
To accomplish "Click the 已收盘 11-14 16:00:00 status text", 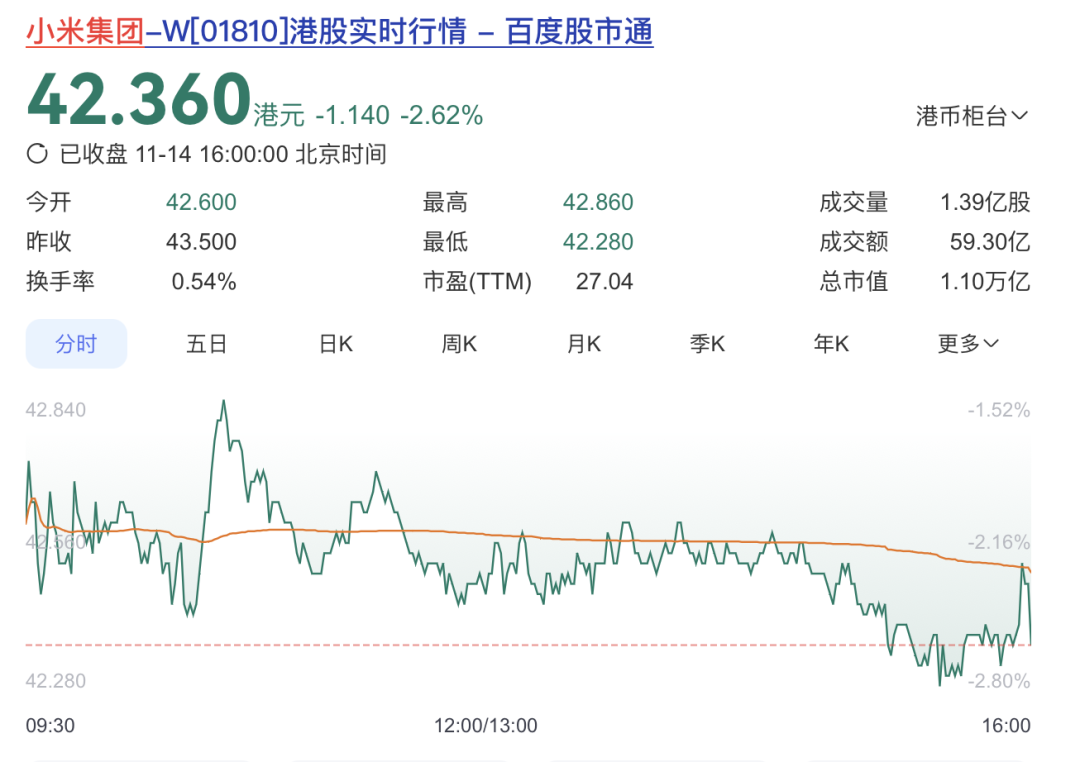I will tap(222, 154).
